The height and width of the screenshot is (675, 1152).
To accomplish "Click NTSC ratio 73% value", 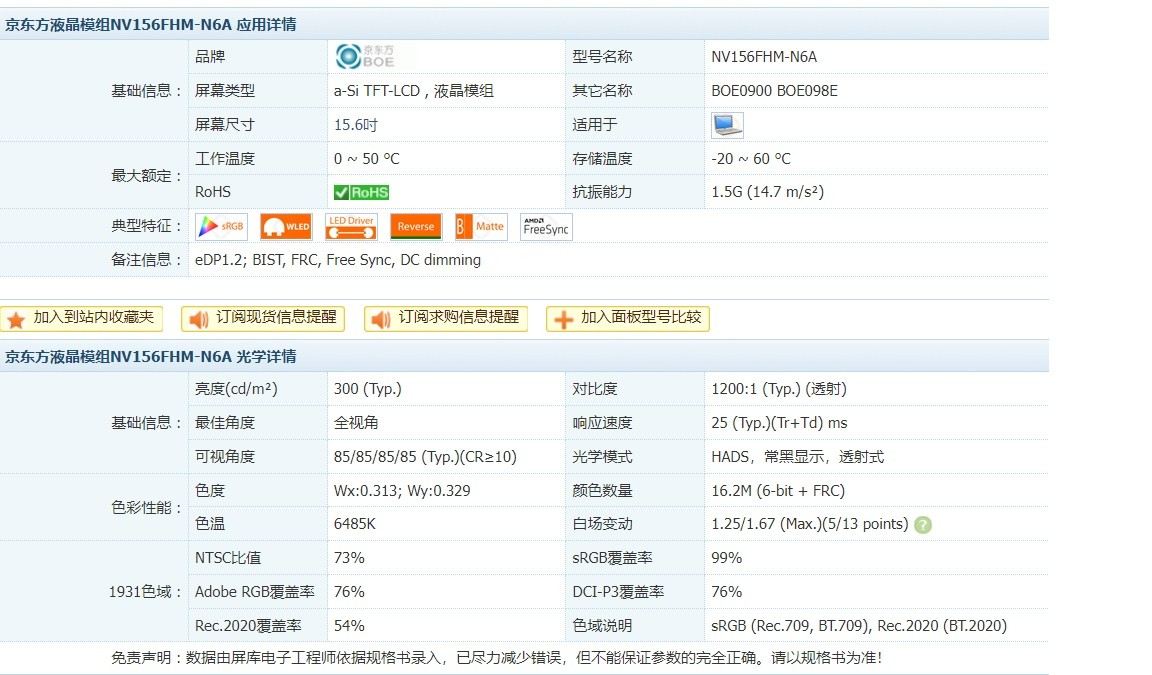I will click(x=349, y=558).
